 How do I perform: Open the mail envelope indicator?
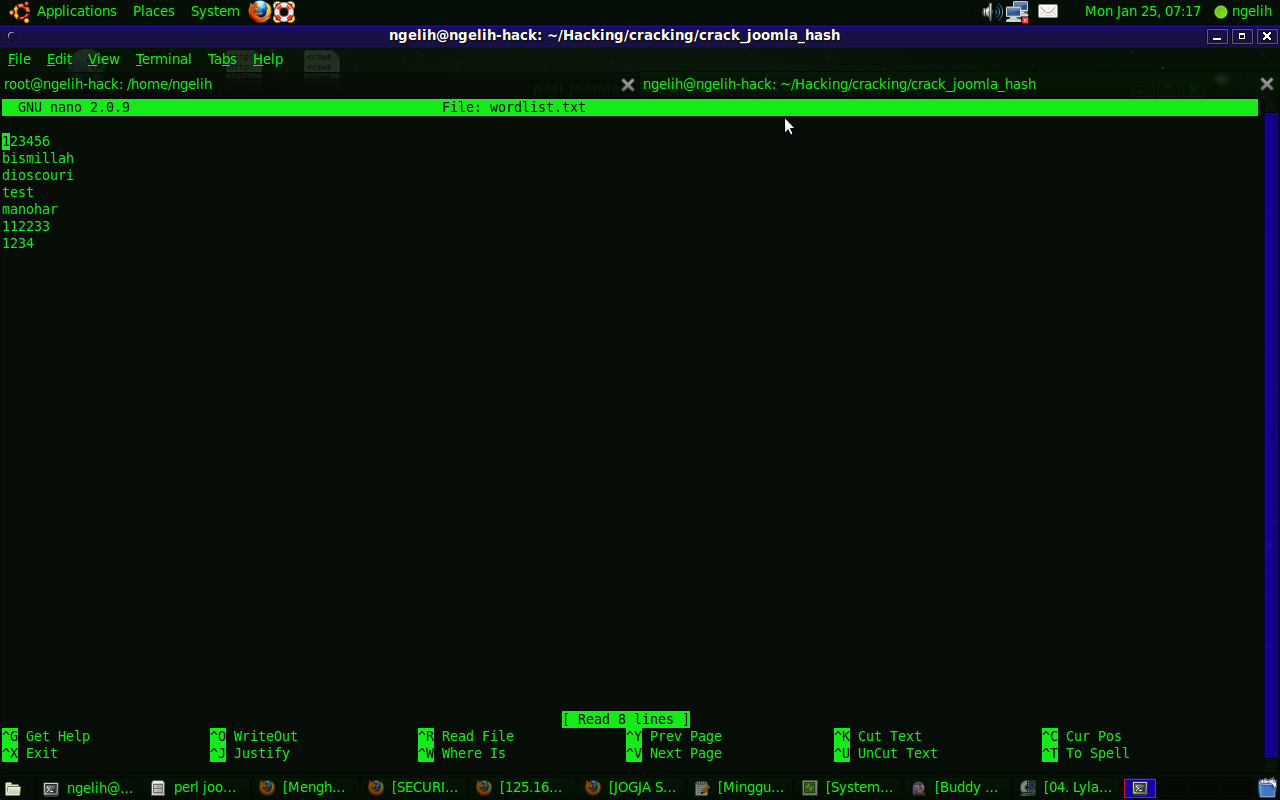coord(1048,12)
